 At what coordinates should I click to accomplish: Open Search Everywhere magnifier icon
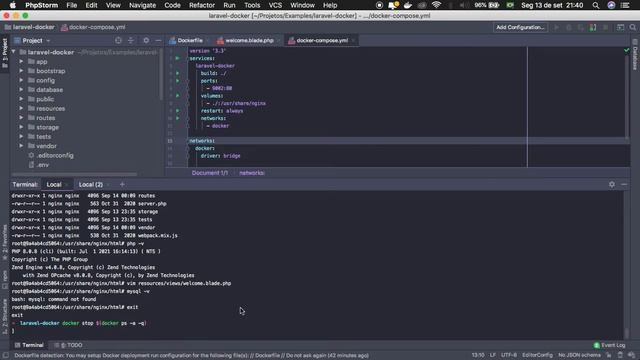click(633, 27)
